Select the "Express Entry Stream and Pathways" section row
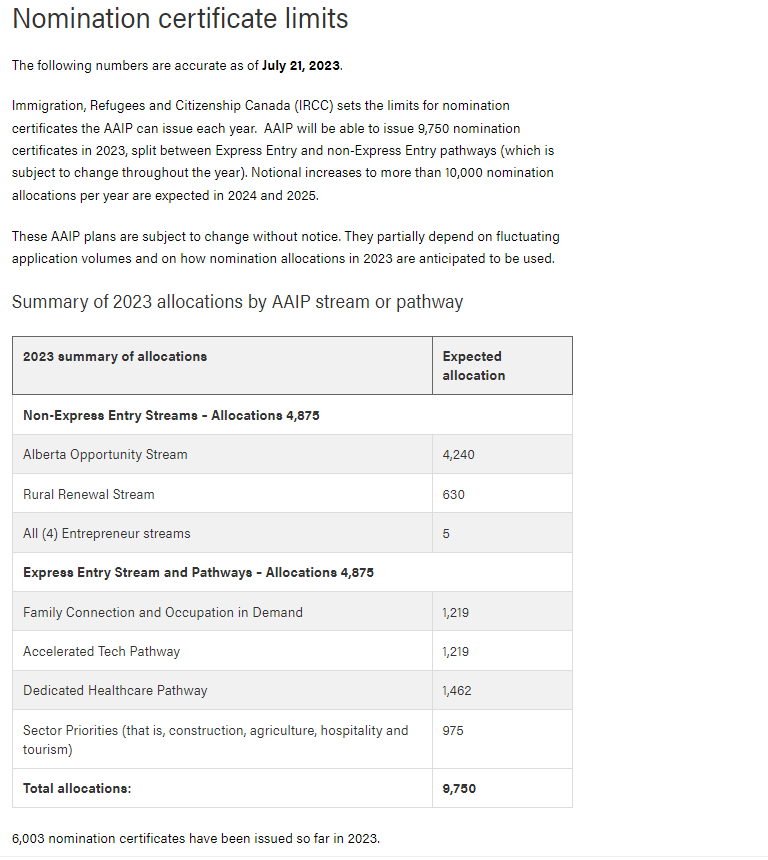768x860 pixels. (198, 573)
